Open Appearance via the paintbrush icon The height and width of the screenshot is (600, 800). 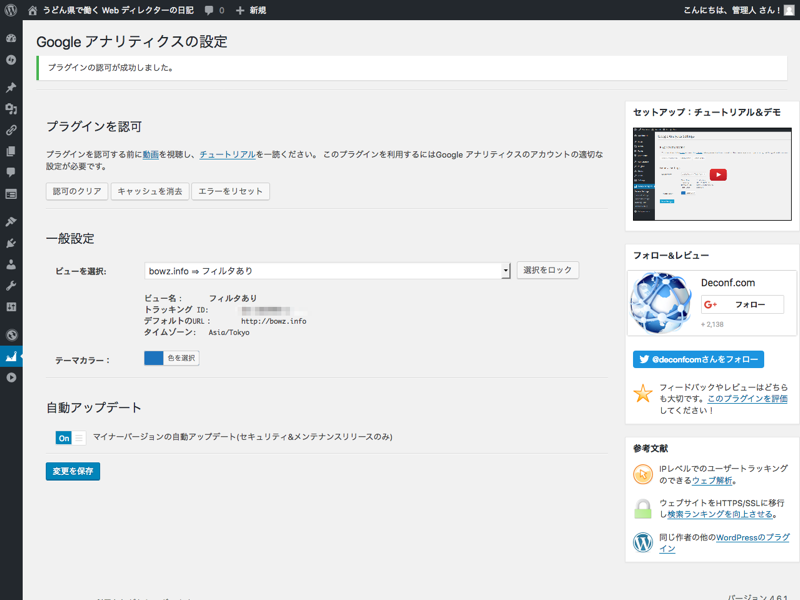click(x=11, y=221)
